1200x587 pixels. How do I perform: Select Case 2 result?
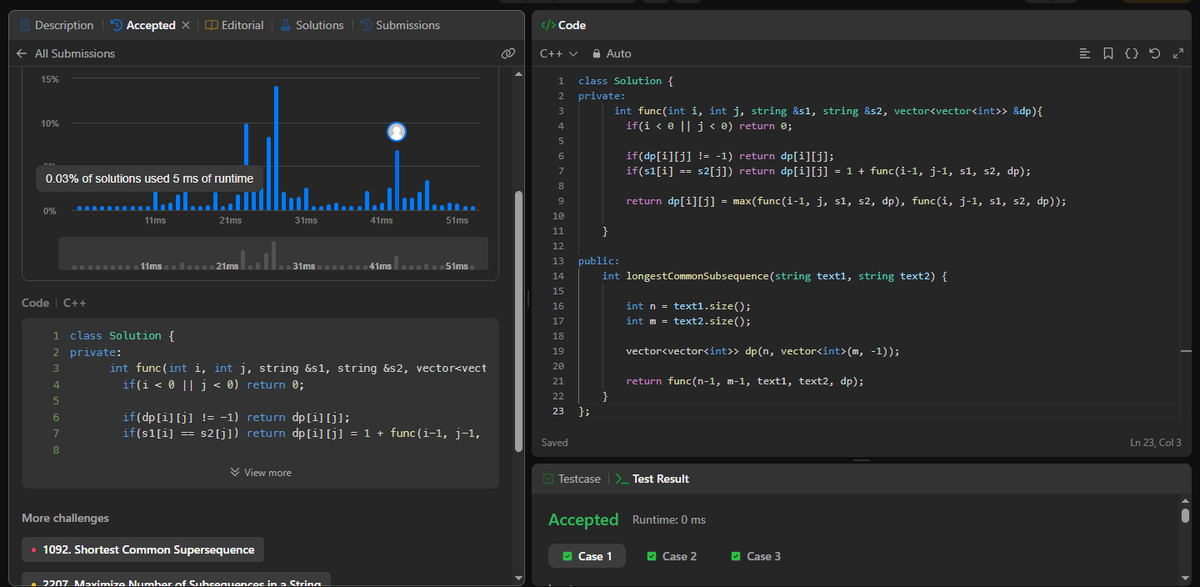pyautogui.click(x=672, y=556)
